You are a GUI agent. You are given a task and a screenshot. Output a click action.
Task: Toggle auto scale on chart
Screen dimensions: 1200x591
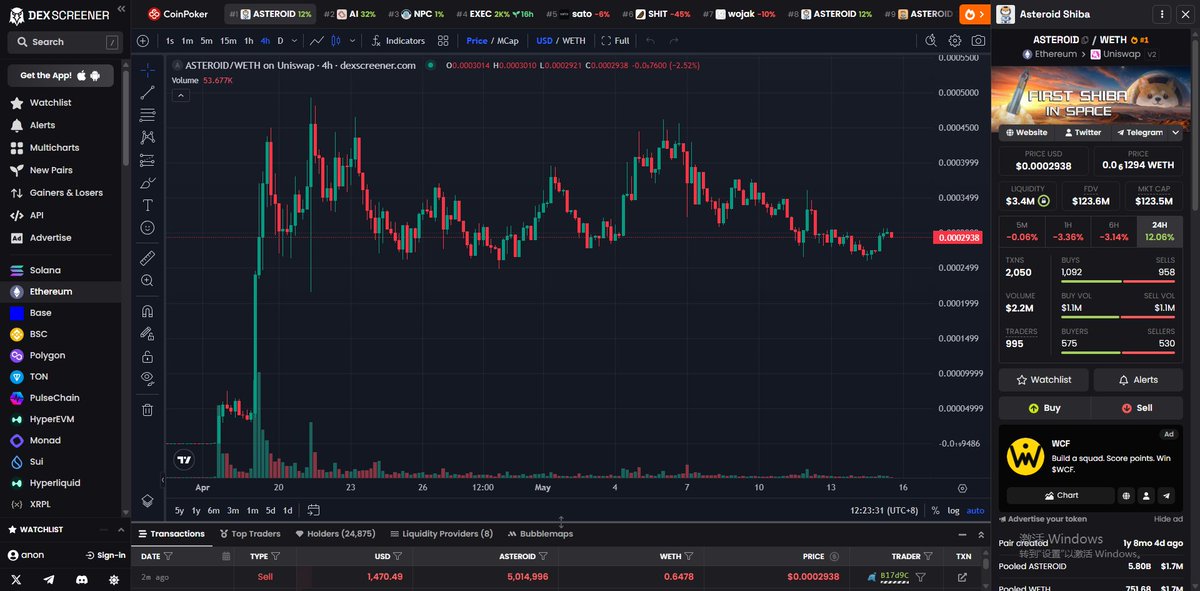click(x=976, y=510)
